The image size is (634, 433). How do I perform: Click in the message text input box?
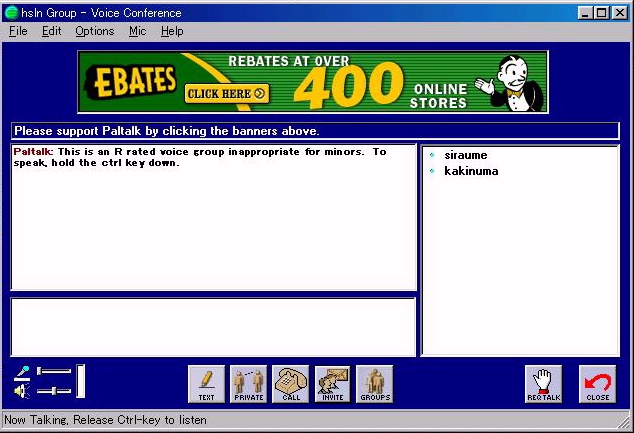coord(213,326)
